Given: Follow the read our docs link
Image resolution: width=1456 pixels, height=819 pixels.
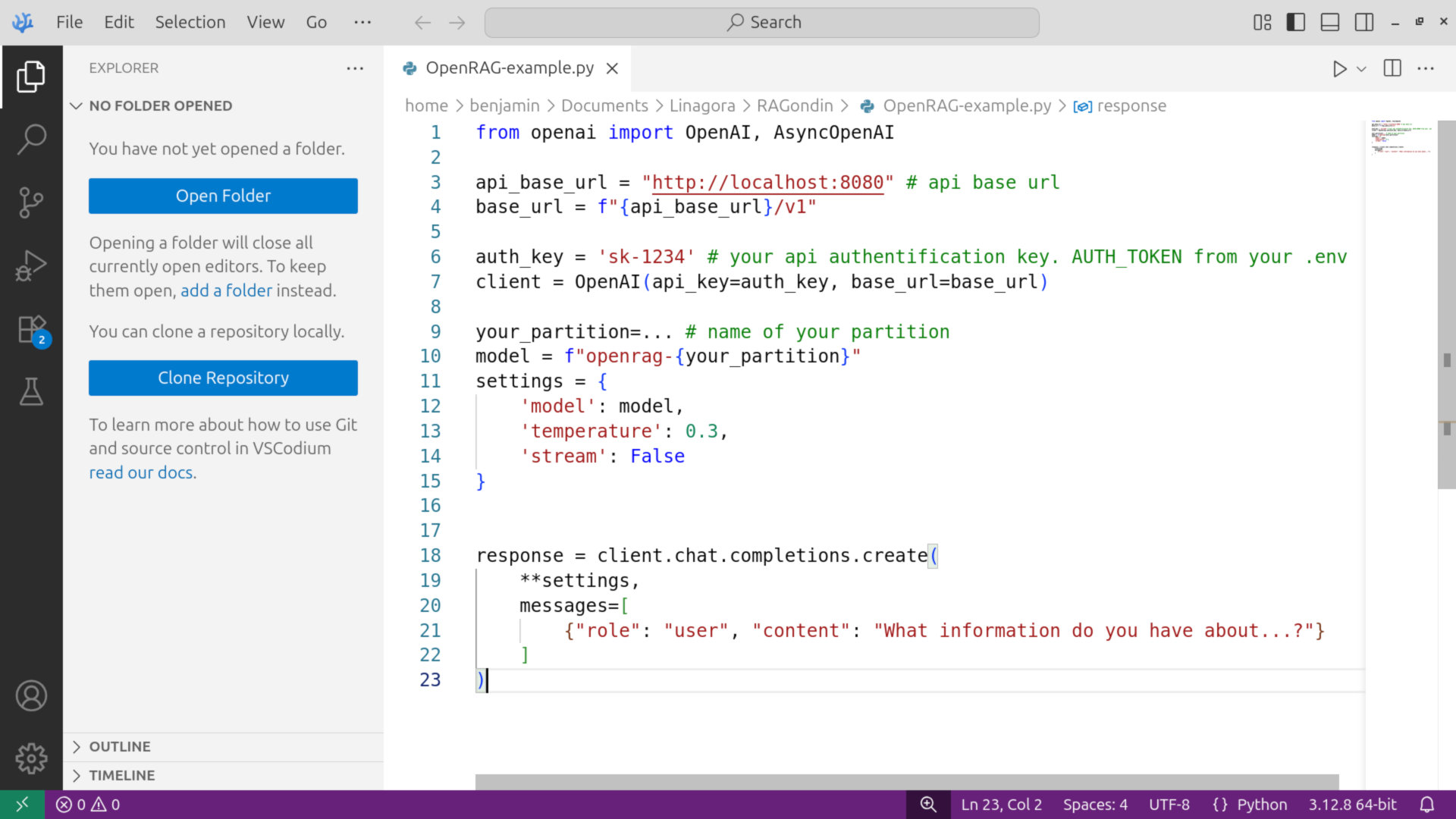Looking at the screenshot, I should [x=141, y=472].
